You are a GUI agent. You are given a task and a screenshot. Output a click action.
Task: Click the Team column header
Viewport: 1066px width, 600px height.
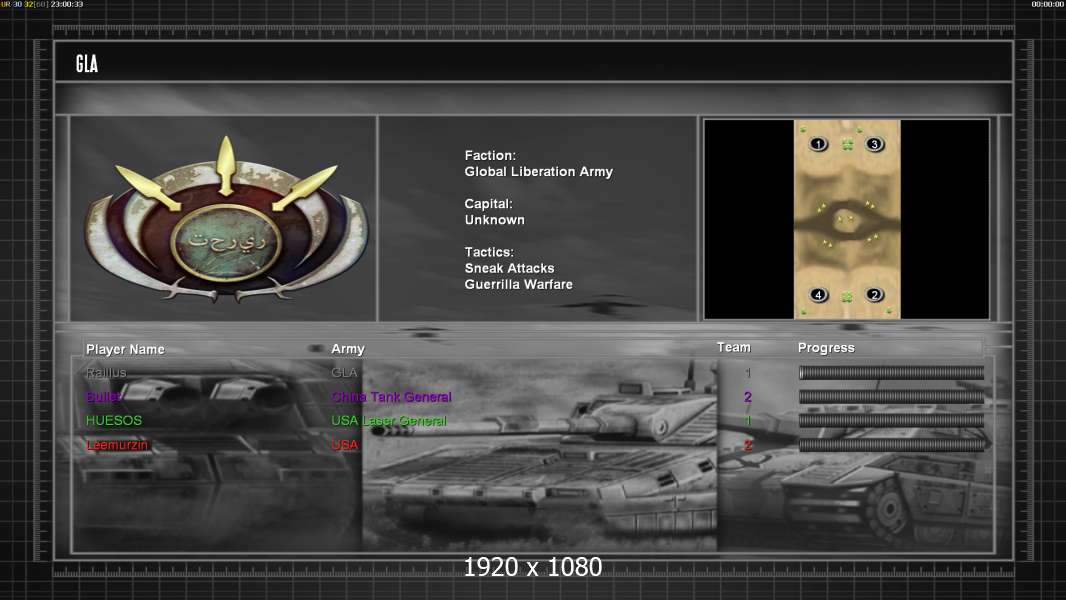[x=734, y=347]
